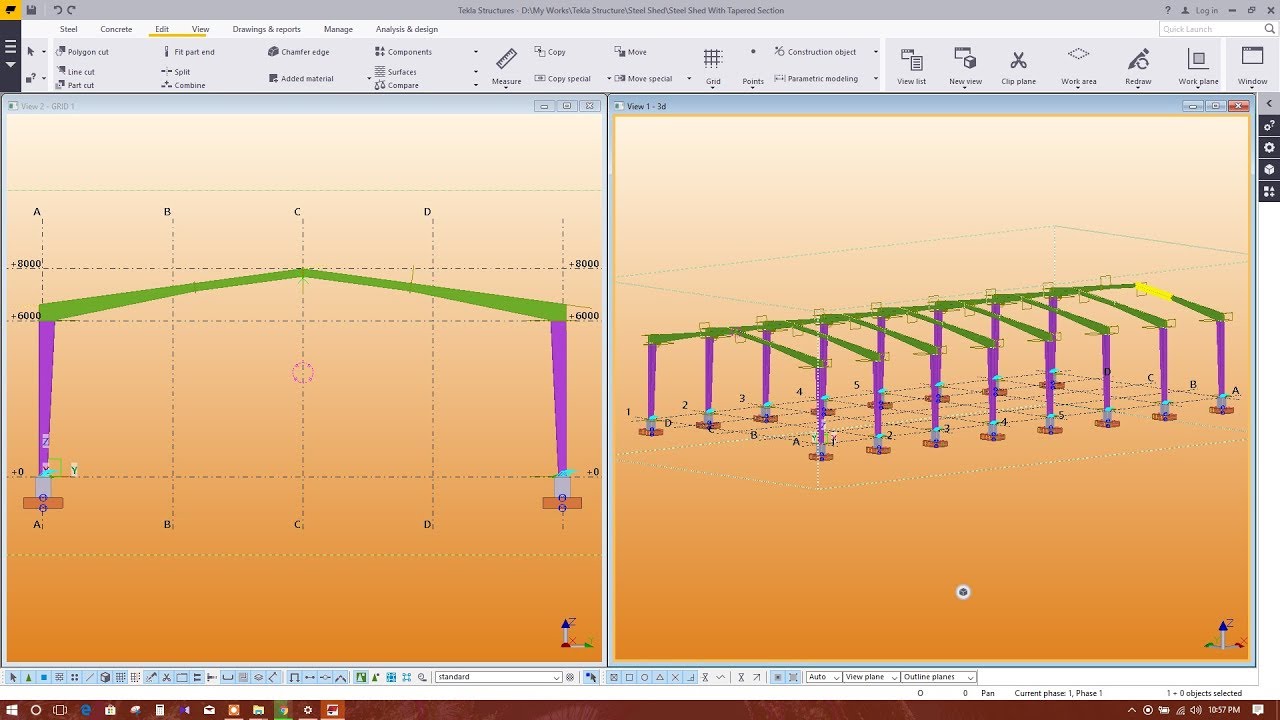
Task: Open the Drawings & reports tab
Action: point(266,29)
